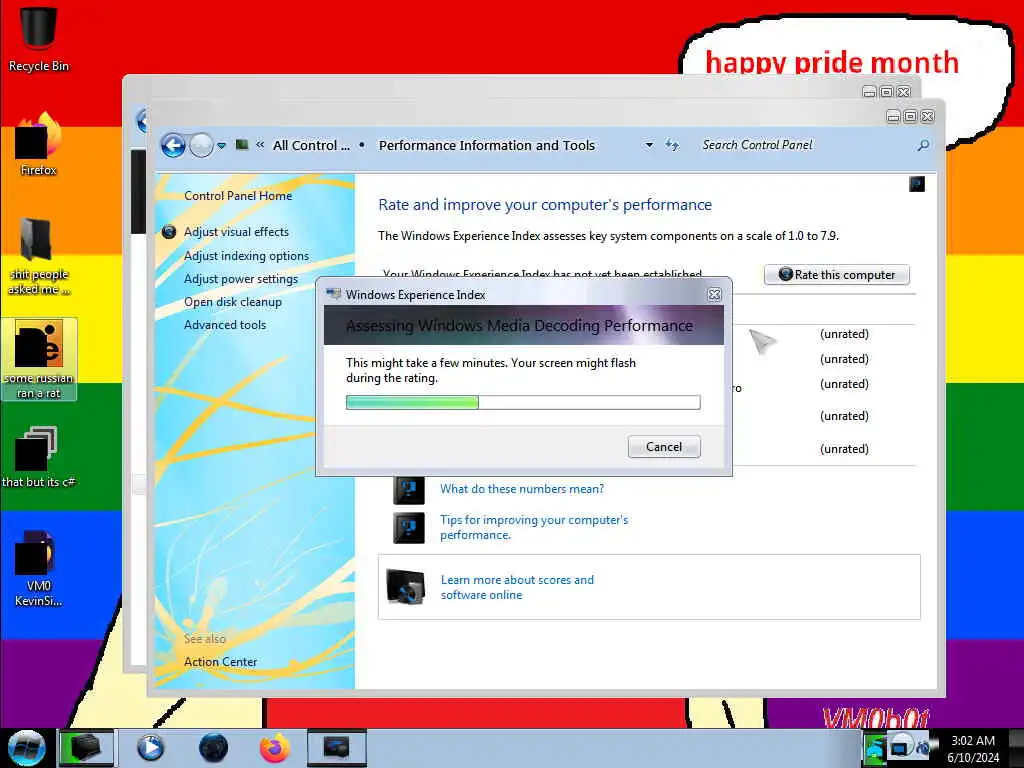Refresh the Control Panel page
The image size is (1024, 768).
(672, 145)
